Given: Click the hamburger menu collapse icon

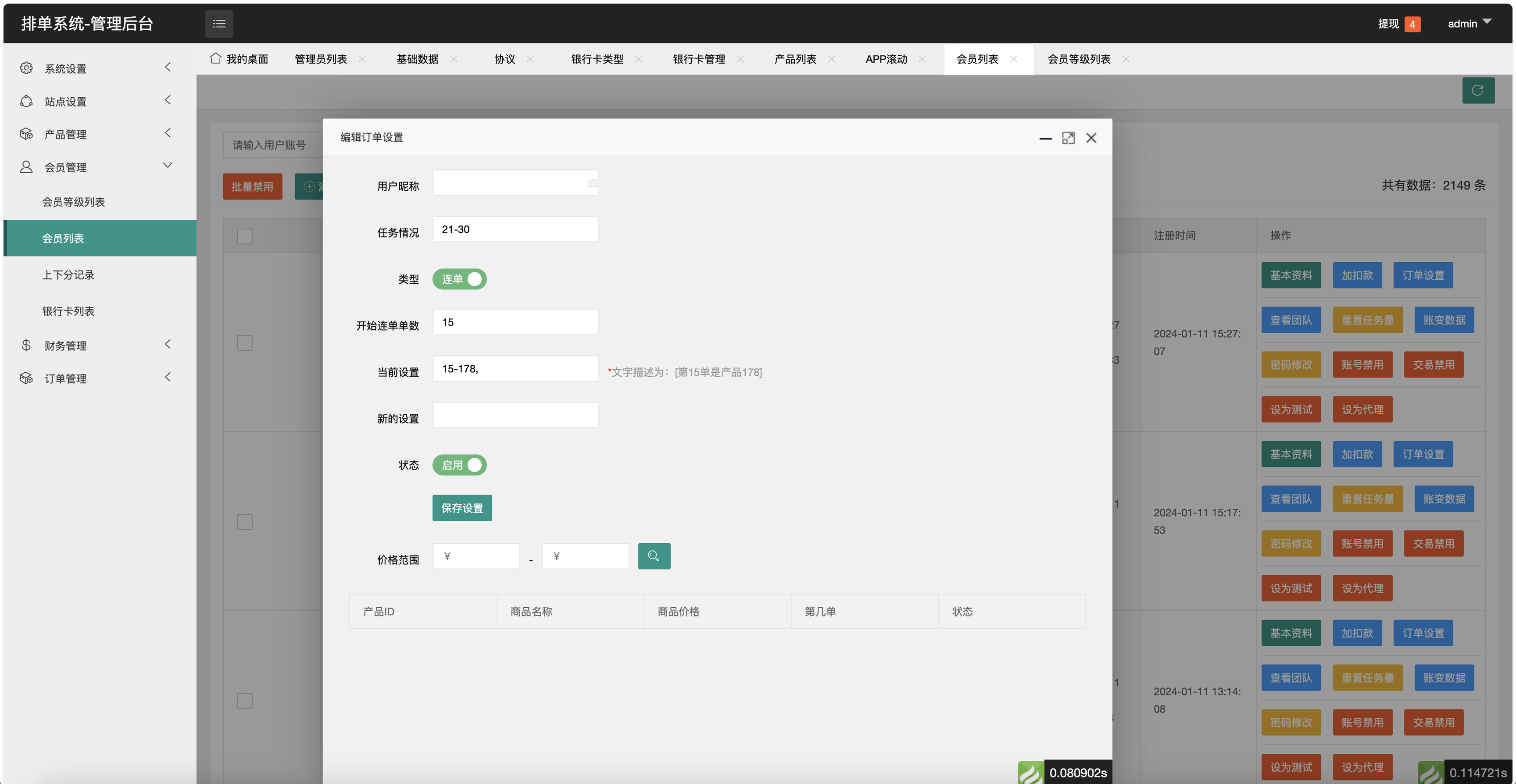Looking at the screenshot, I should tap(219, 24).
